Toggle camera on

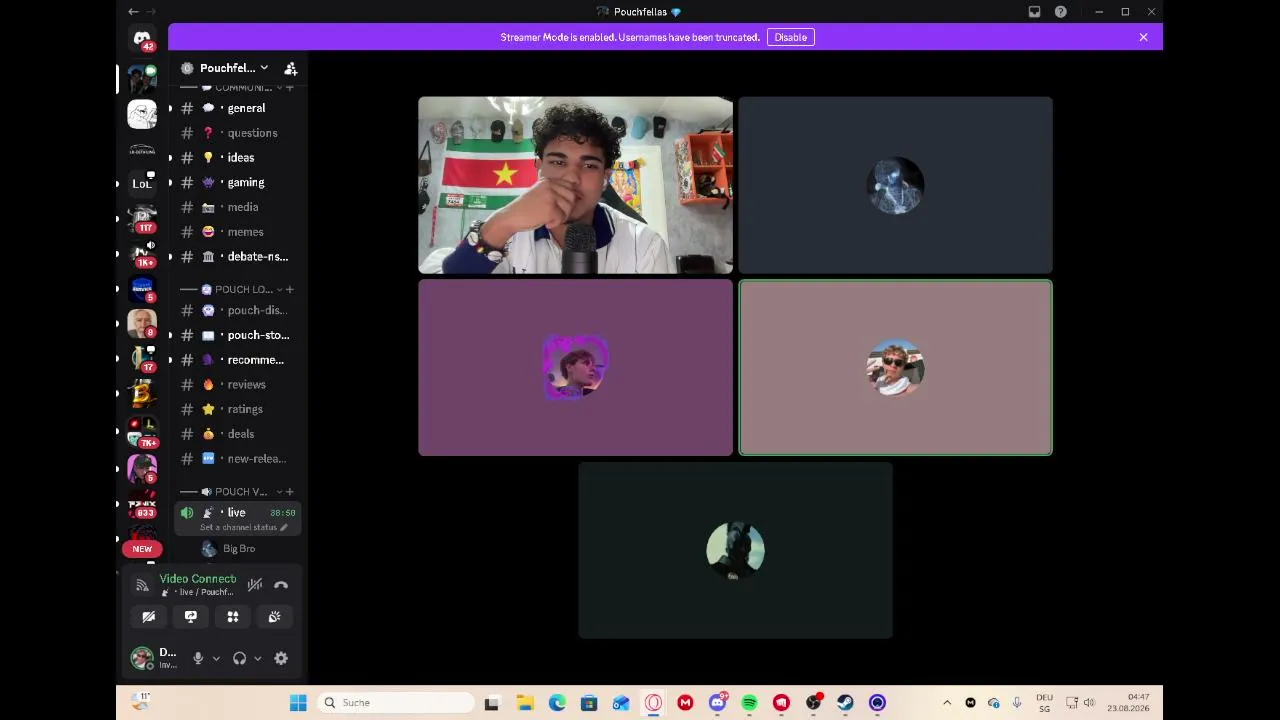(148, 617)
